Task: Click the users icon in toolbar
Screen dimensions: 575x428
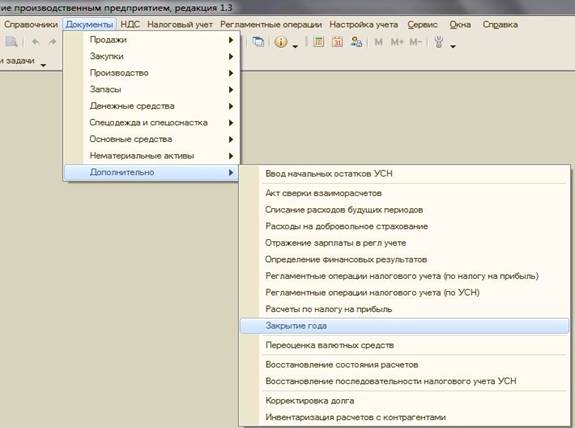Action: point(356,42)
